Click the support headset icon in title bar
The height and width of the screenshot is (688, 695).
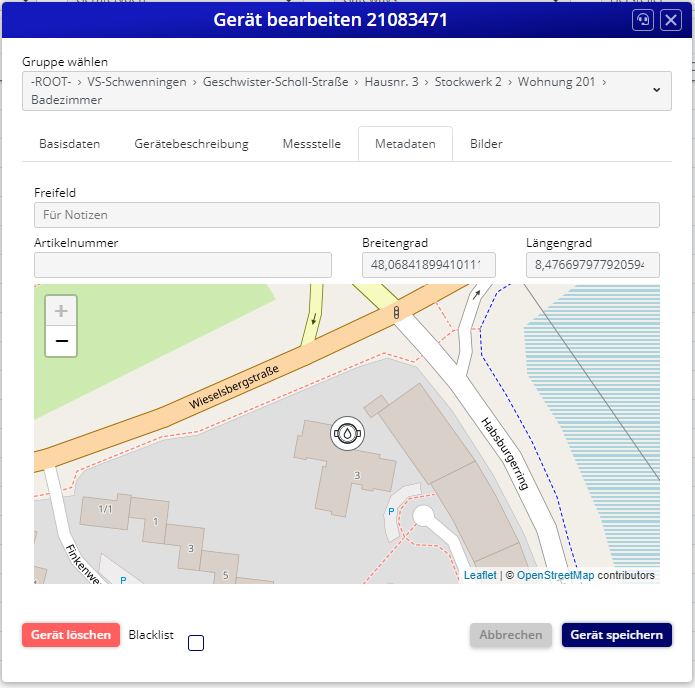coord(643,20)
